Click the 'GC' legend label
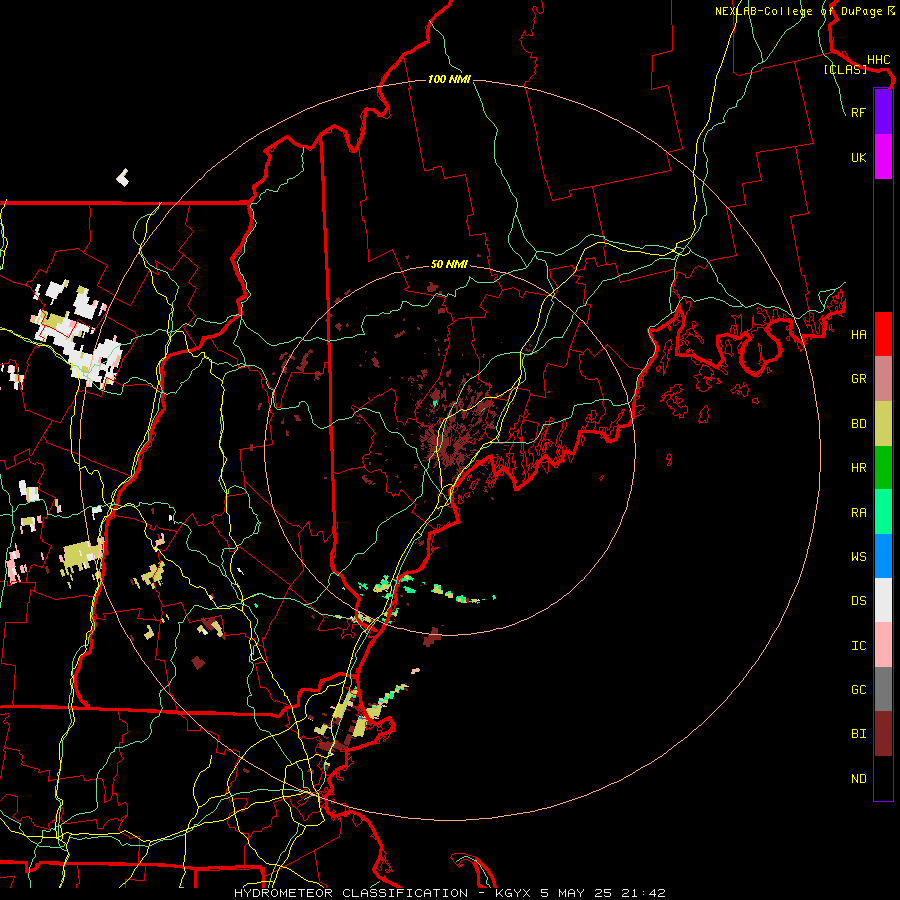Screen dimensions: 900x900 click(x=858, y=690)
